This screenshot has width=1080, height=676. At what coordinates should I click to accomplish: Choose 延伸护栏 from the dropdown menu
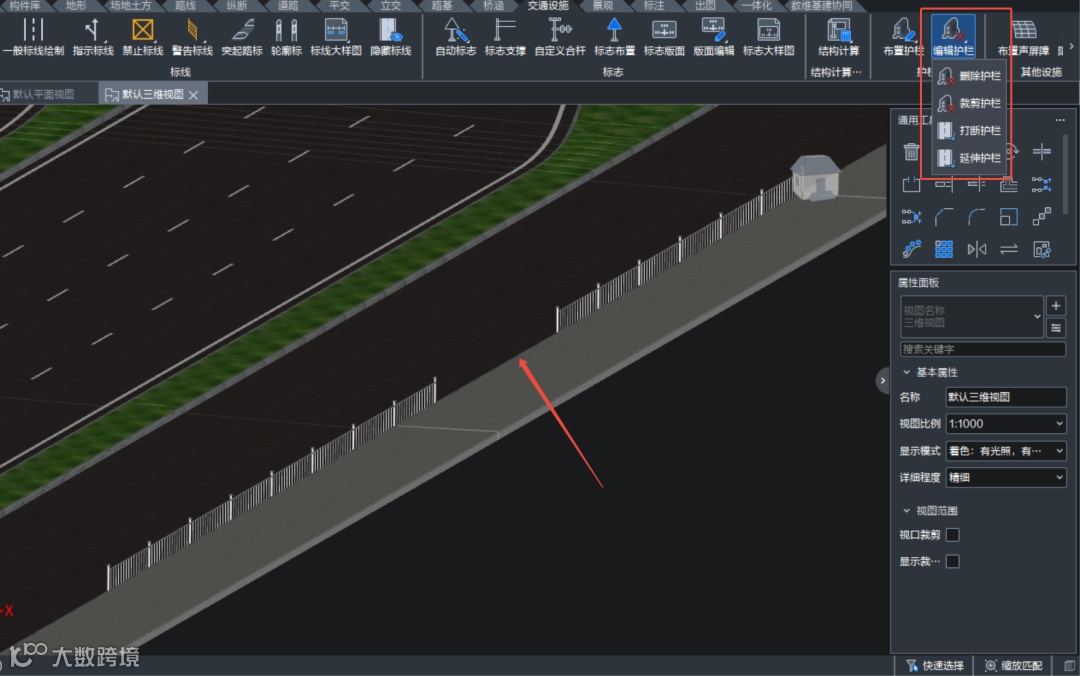coord(970,158)
